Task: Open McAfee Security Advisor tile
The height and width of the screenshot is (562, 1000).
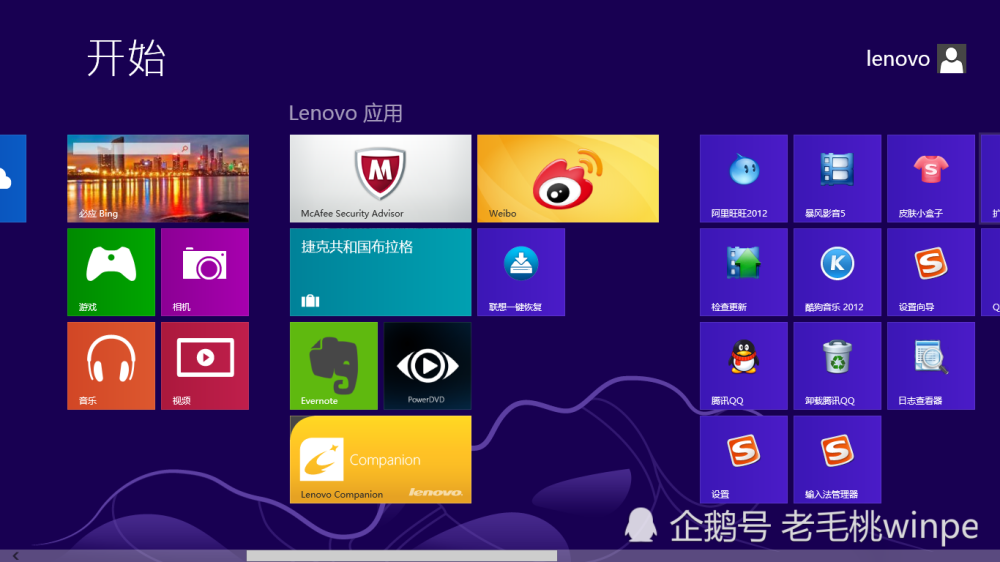Action: (x=381, y=179)
